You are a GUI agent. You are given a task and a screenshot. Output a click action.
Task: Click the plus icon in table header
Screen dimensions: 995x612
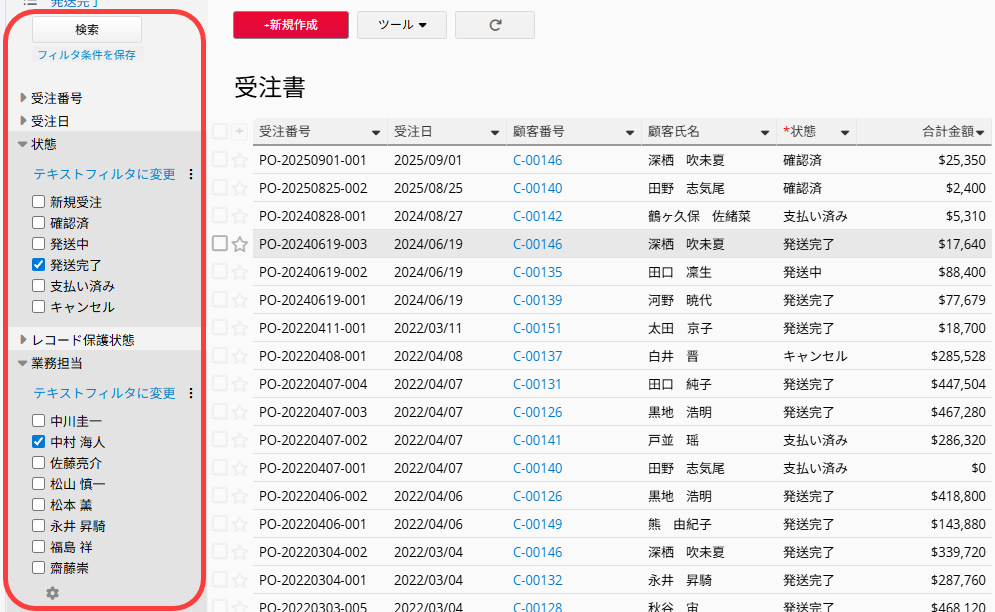tap(239, 131)
